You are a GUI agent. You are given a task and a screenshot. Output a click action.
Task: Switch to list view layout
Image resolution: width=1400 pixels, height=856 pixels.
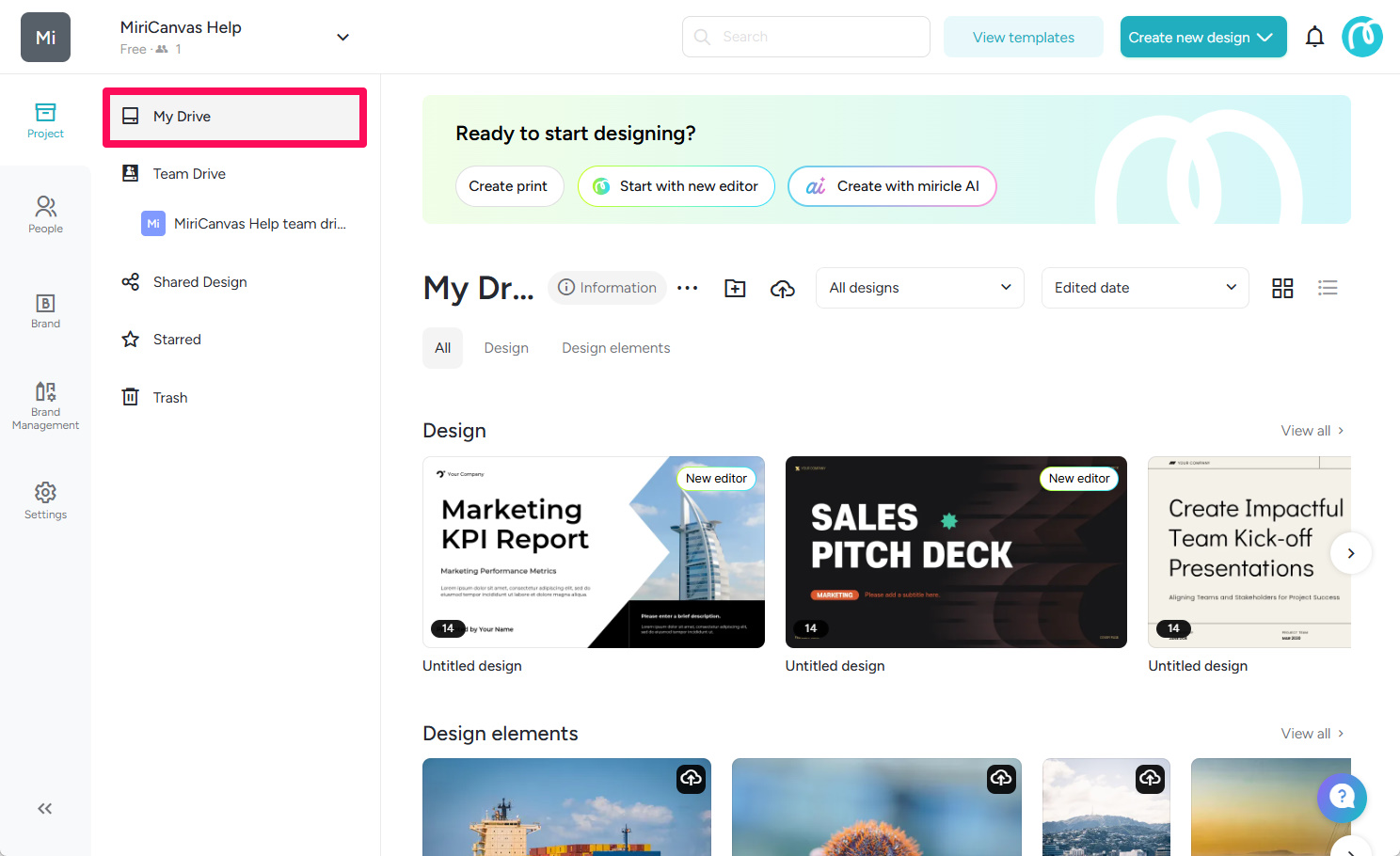[x=1328, y=288]
